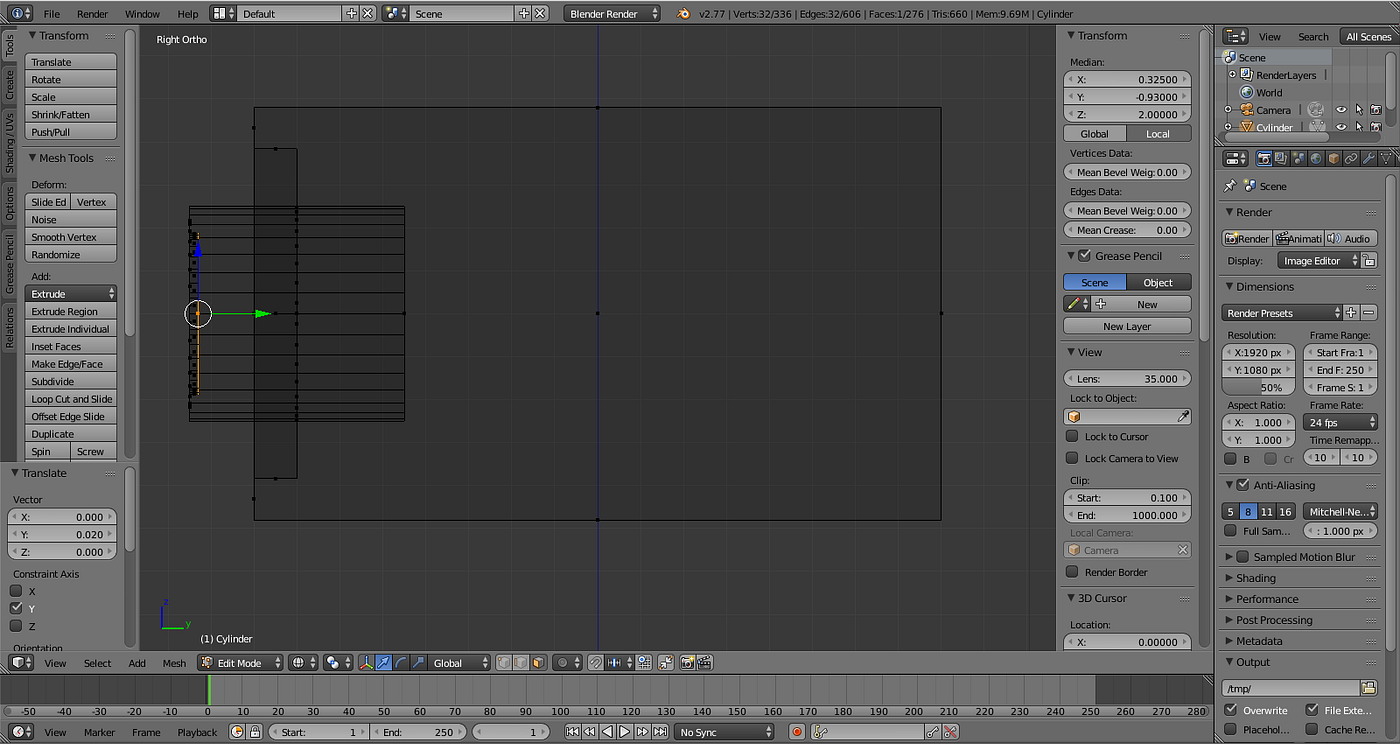Click the pin icon beside Scene
Screen dimensions: 1400x744
tap(1230, 186)
